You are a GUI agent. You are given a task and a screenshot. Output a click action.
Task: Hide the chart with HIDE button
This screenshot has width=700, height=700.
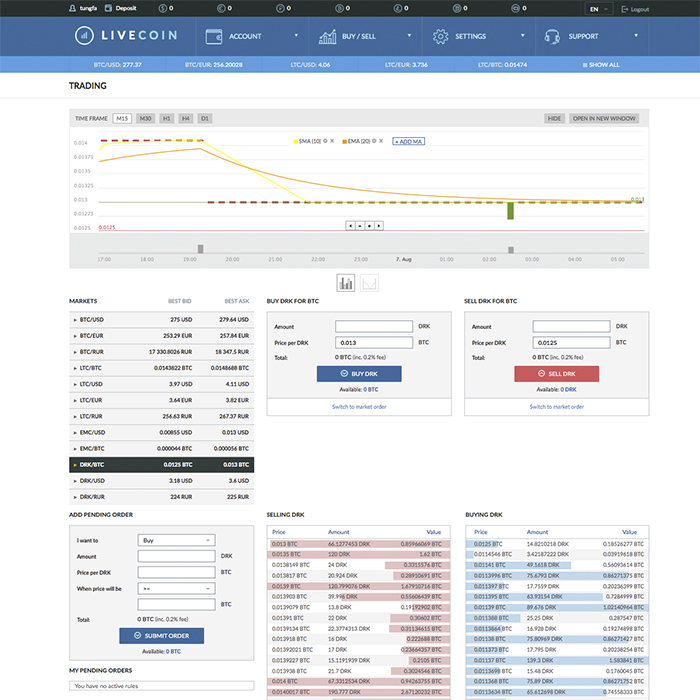pyautogui.click(x=554, y=118)
